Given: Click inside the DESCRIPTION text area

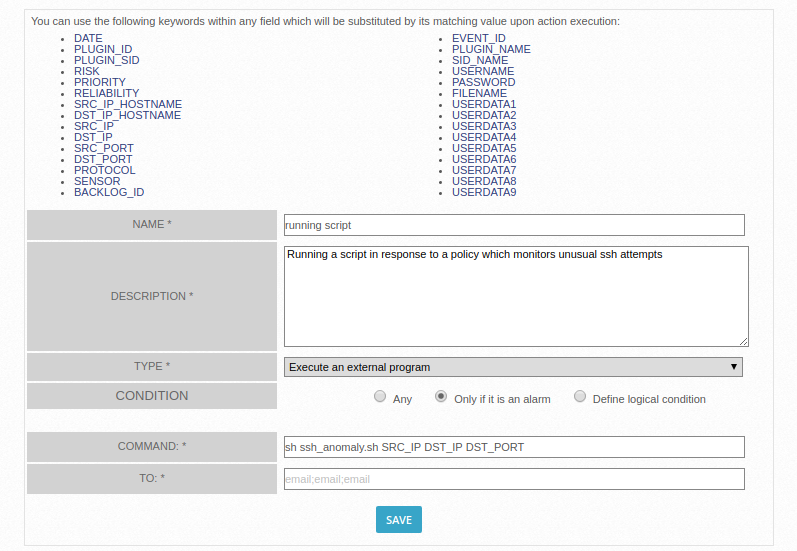Looking at the screenshot, I should [516, 296].
